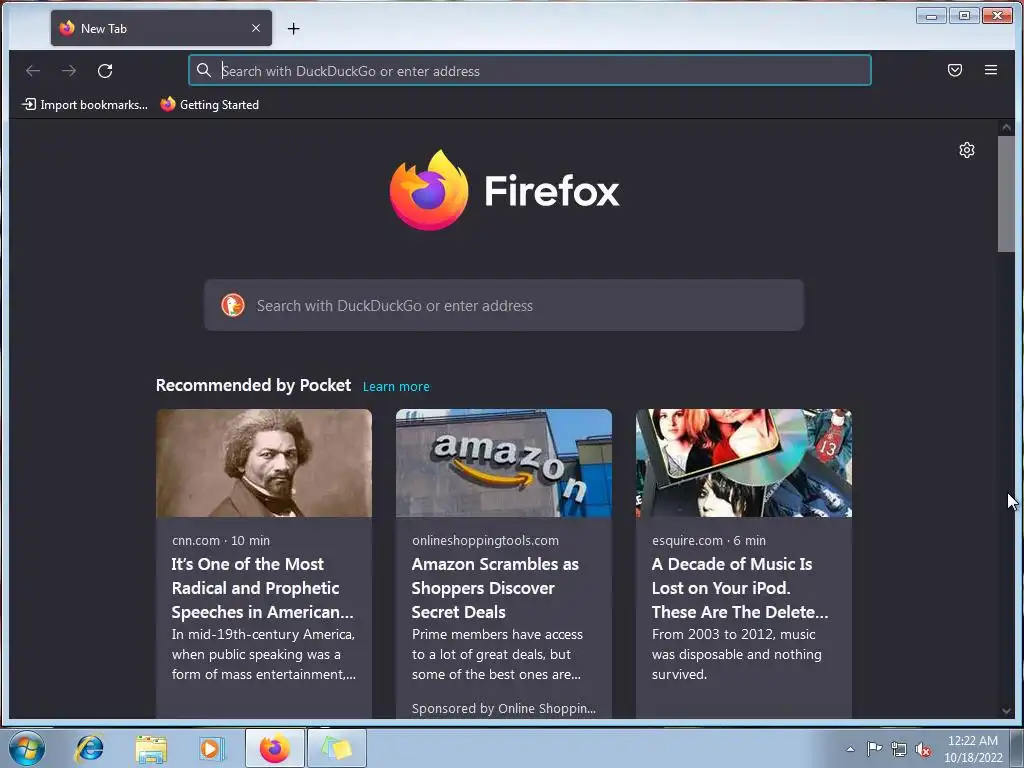Click 'Sponsored by Online Shoppin...' label
The width and height of the screenshot is (1024, 768).
(x=504, y=709)
